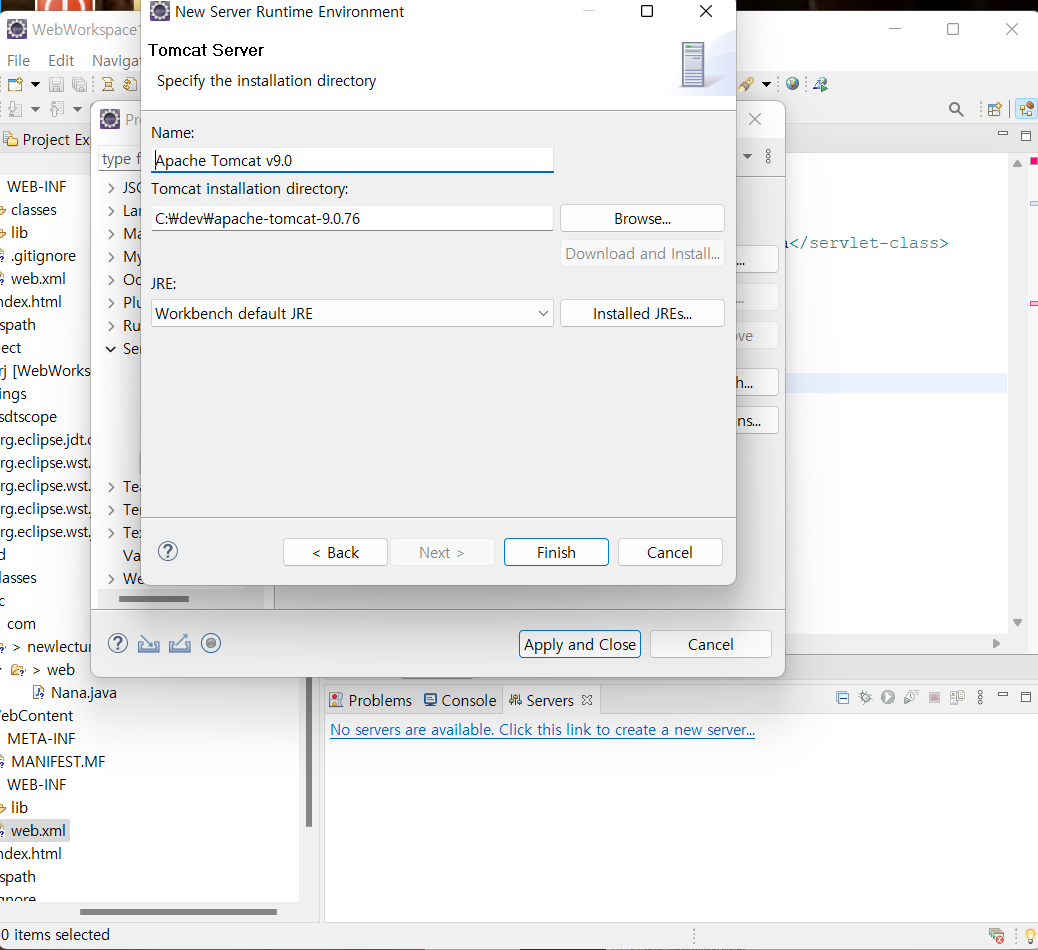
Task: Click the Preferences type filter text field
Action: tap(120, 159)
